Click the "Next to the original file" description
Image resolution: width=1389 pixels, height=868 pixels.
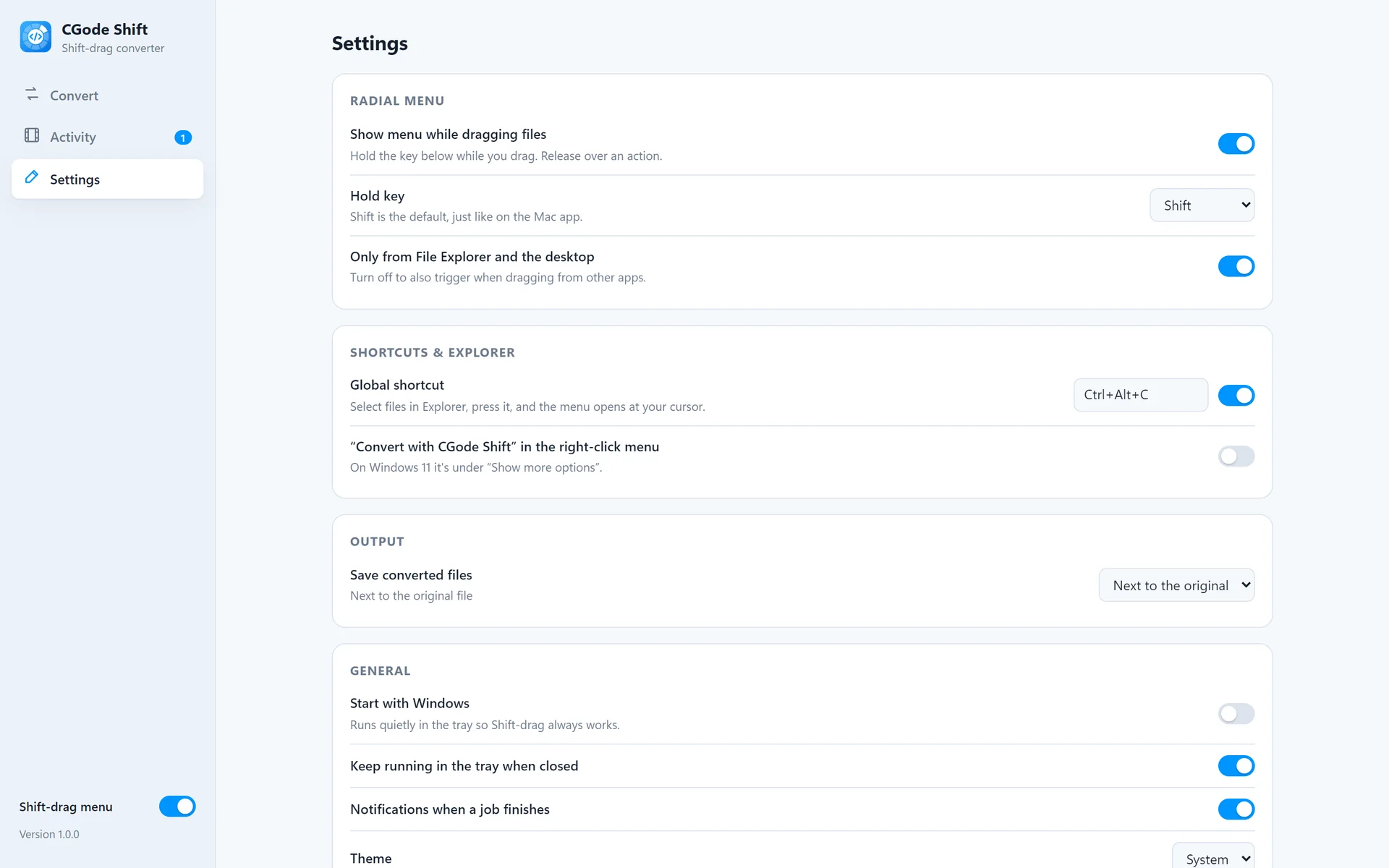pyautogui.click(x=411, y=596)
